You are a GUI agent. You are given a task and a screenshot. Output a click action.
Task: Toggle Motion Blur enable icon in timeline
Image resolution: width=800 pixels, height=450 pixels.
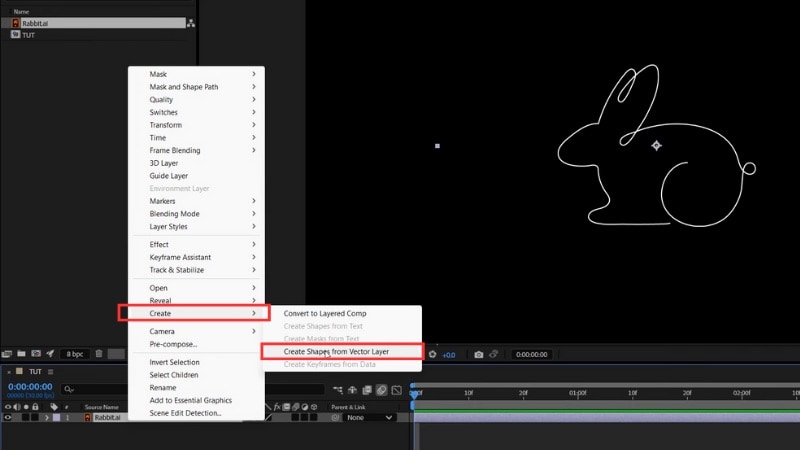click(x=382, y=390)
